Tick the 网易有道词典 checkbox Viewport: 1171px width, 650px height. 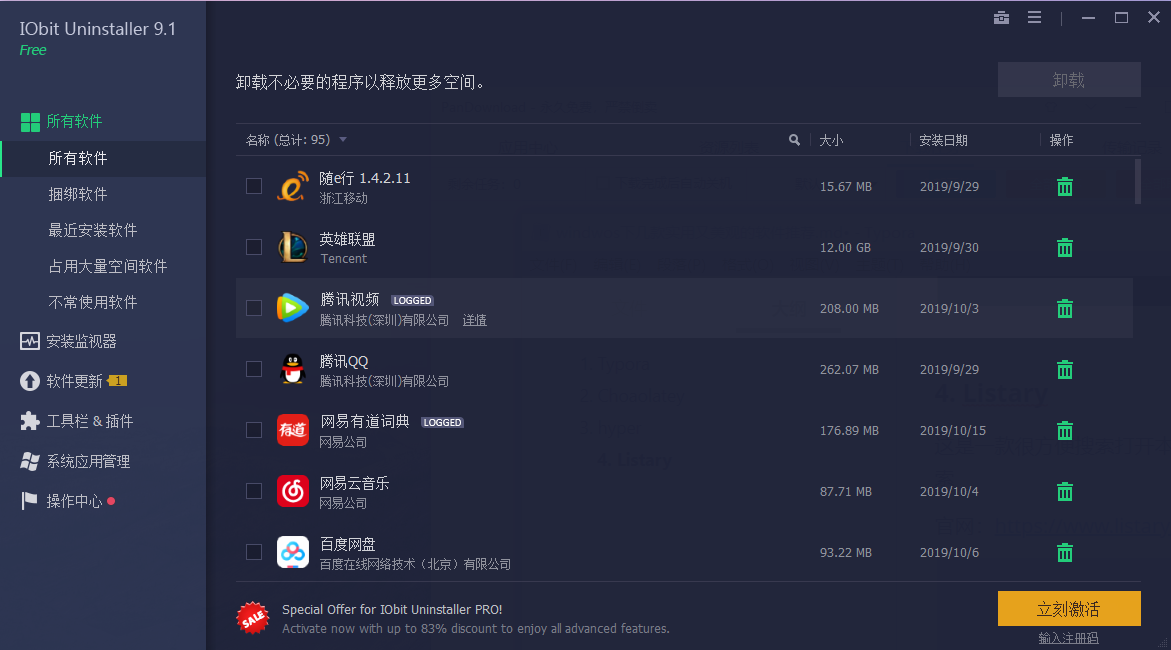(254, 430)
